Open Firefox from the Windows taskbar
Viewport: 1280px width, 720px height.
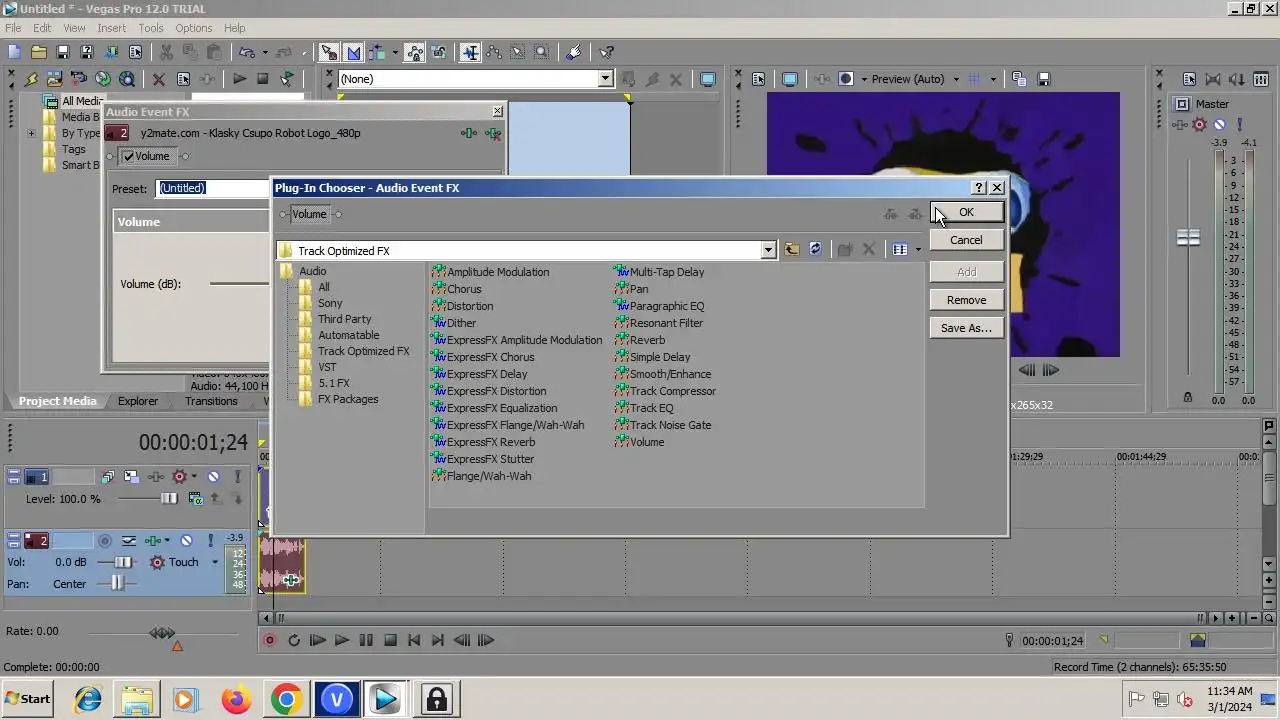237,699
